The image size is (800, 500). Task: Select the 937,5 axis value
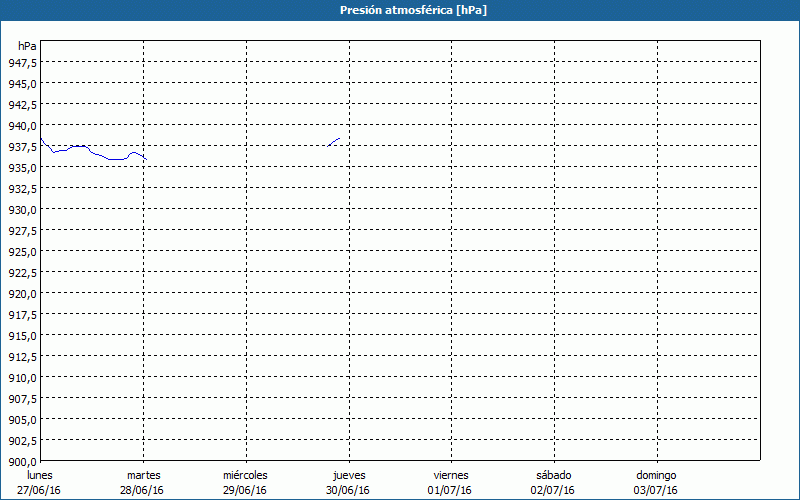22,146
